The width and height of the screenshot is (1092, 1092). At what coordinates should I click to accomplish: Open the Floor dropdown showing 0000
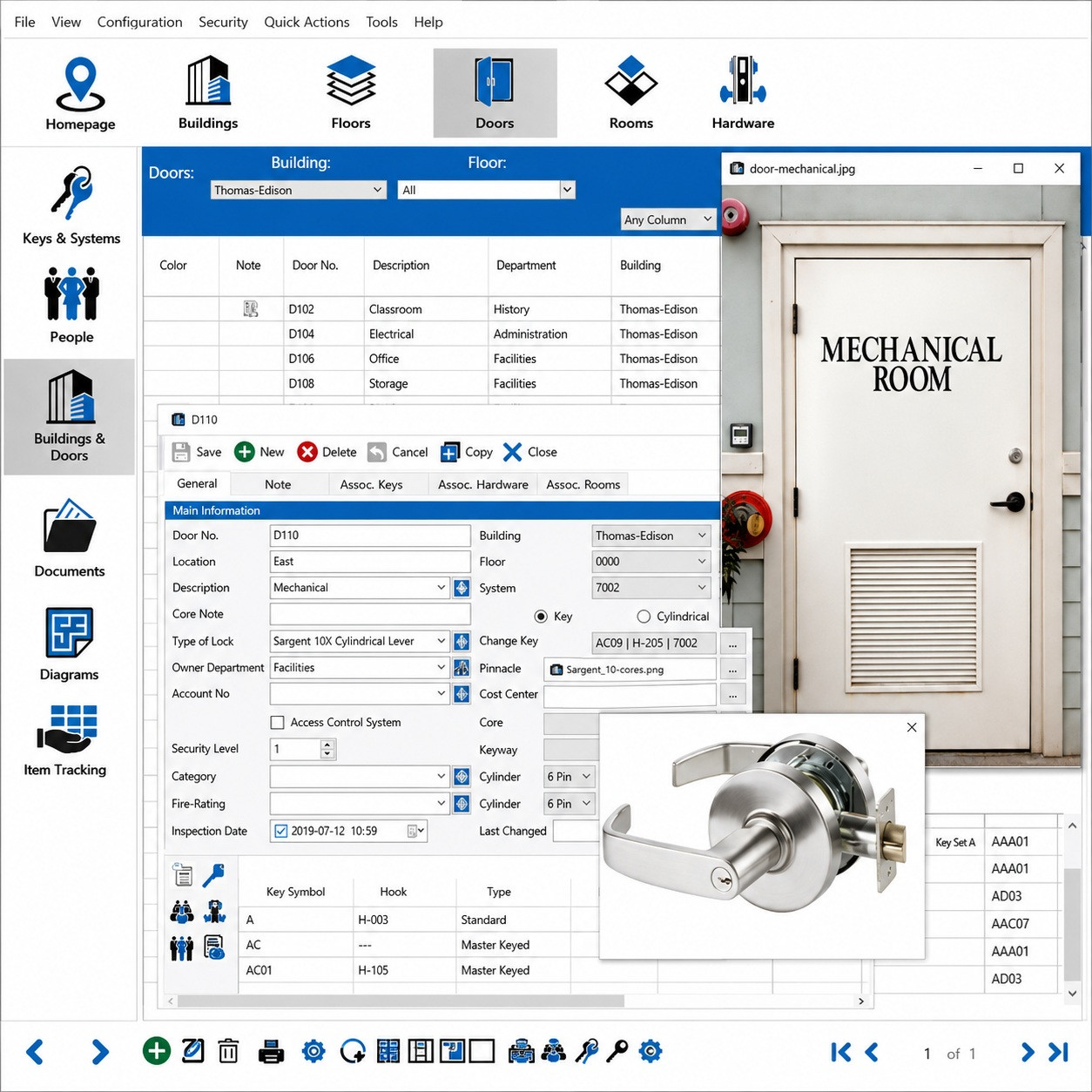650,562
